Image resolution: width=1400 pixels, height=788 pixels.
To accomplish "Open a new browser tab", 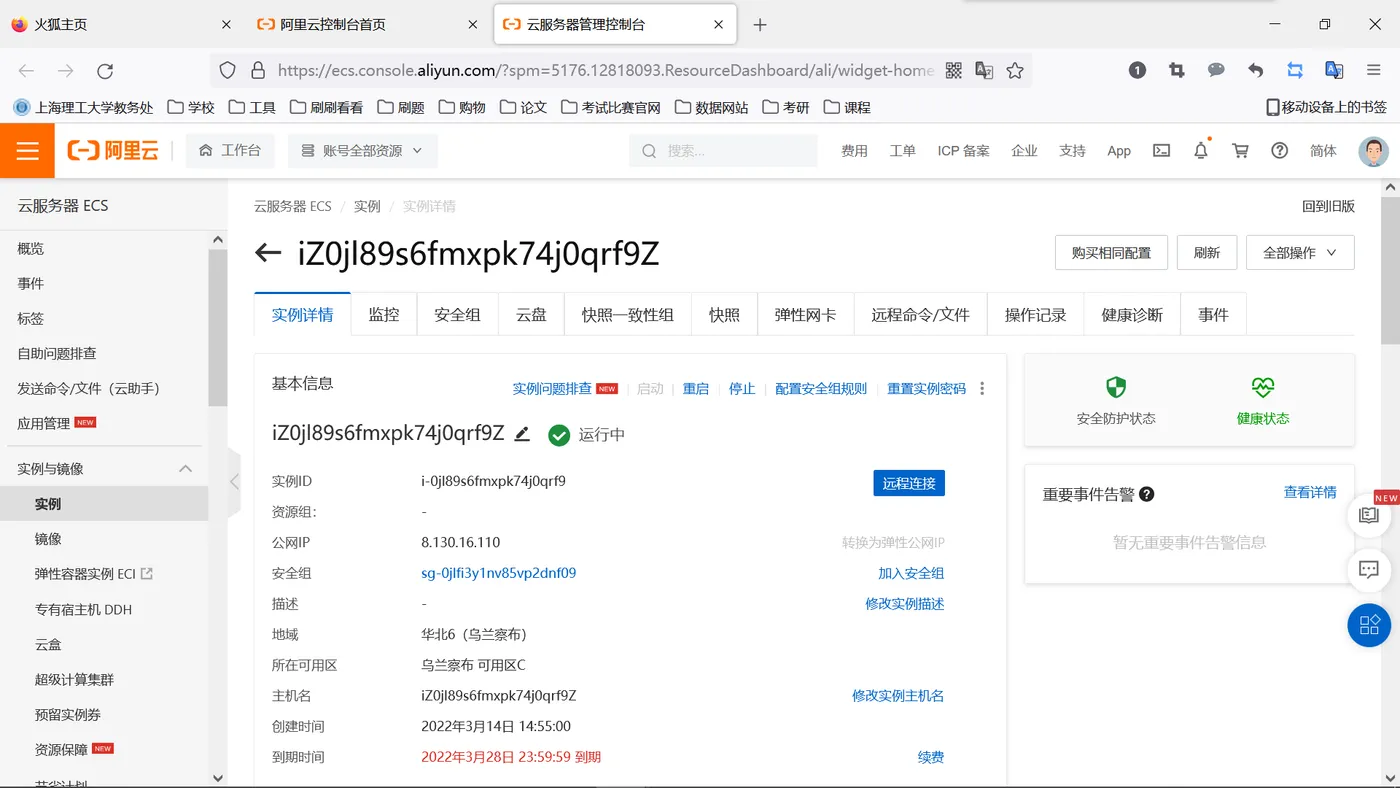I will point(760,25).
